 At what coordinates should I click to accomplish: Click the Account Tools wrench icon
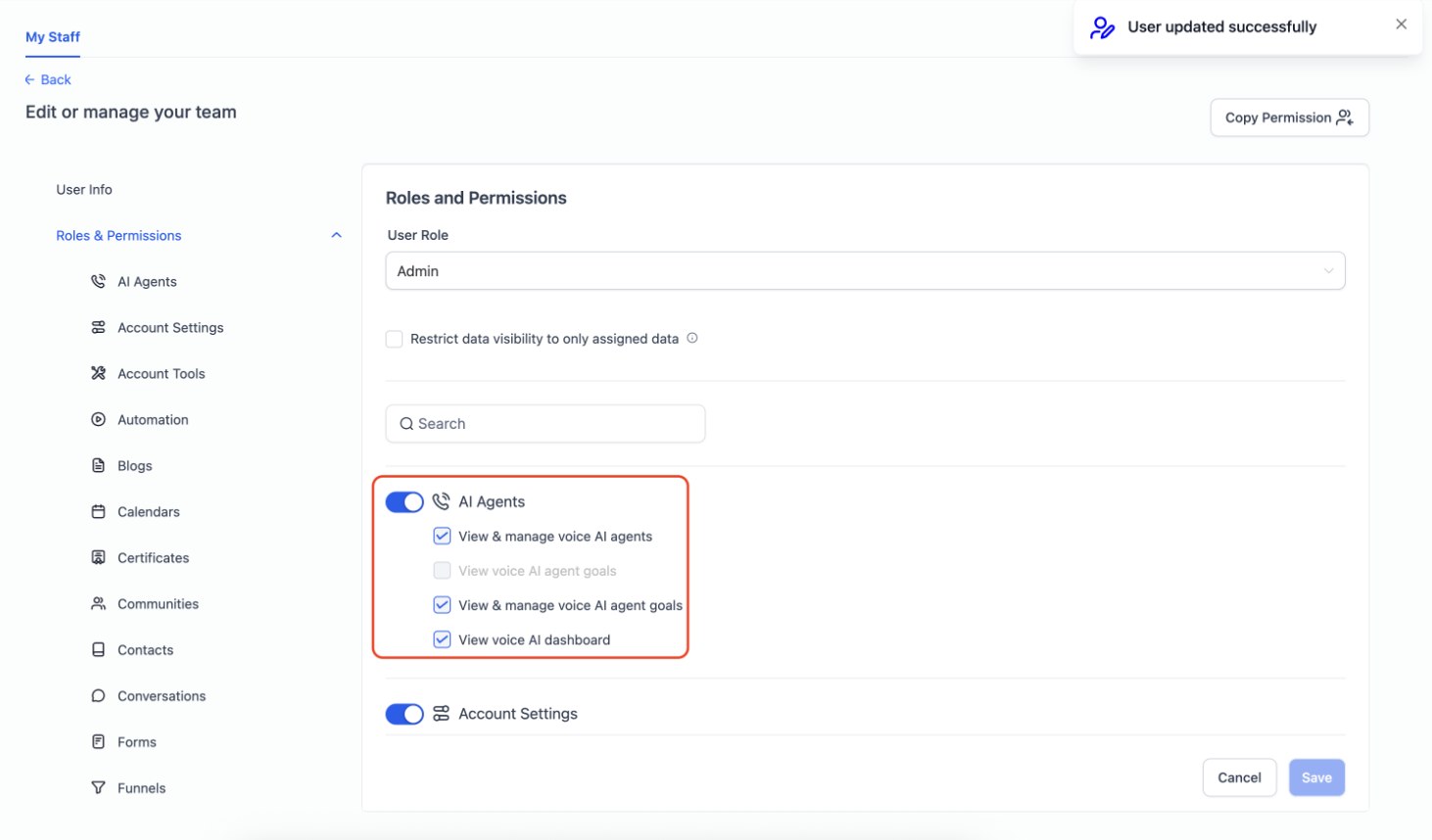click(98, 373)
